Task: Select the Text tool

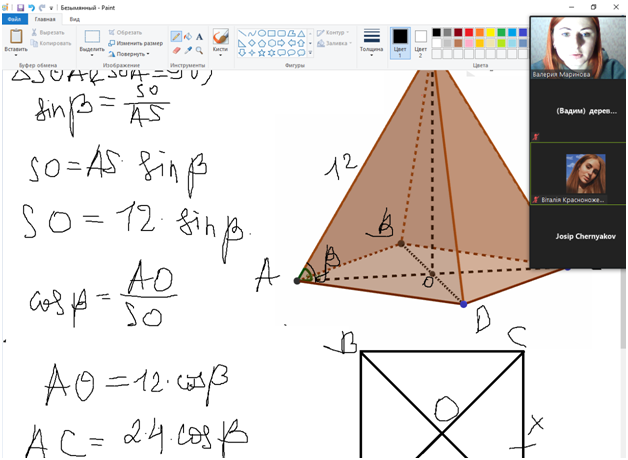Action: pyautogui.click(x=199, y=37)
